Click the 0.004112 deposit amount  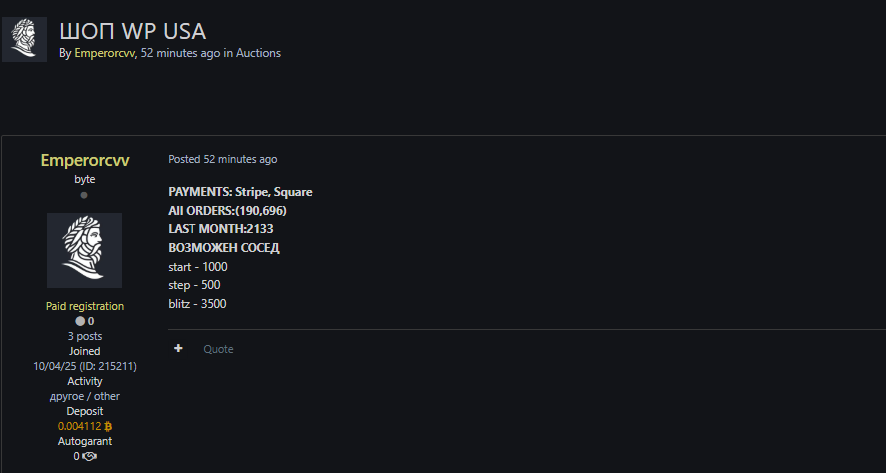point(79,426)
